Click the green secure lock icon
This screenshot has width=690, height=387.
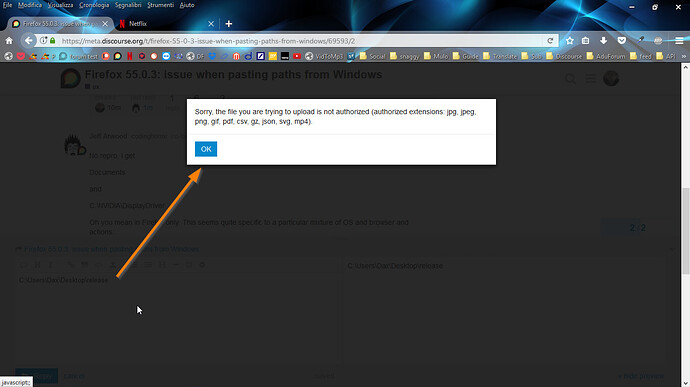point(53,41)
